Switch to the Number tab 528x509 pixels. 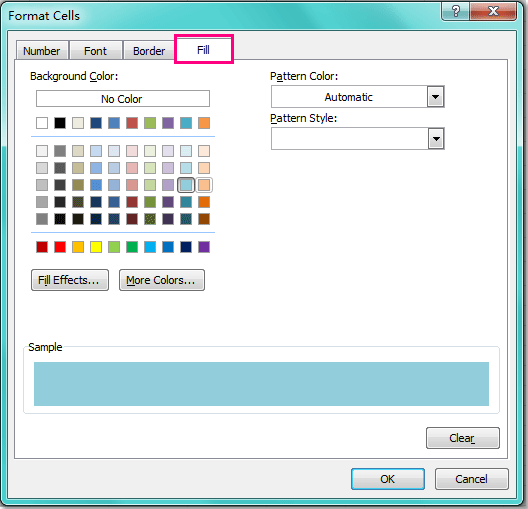pos(42,51)
